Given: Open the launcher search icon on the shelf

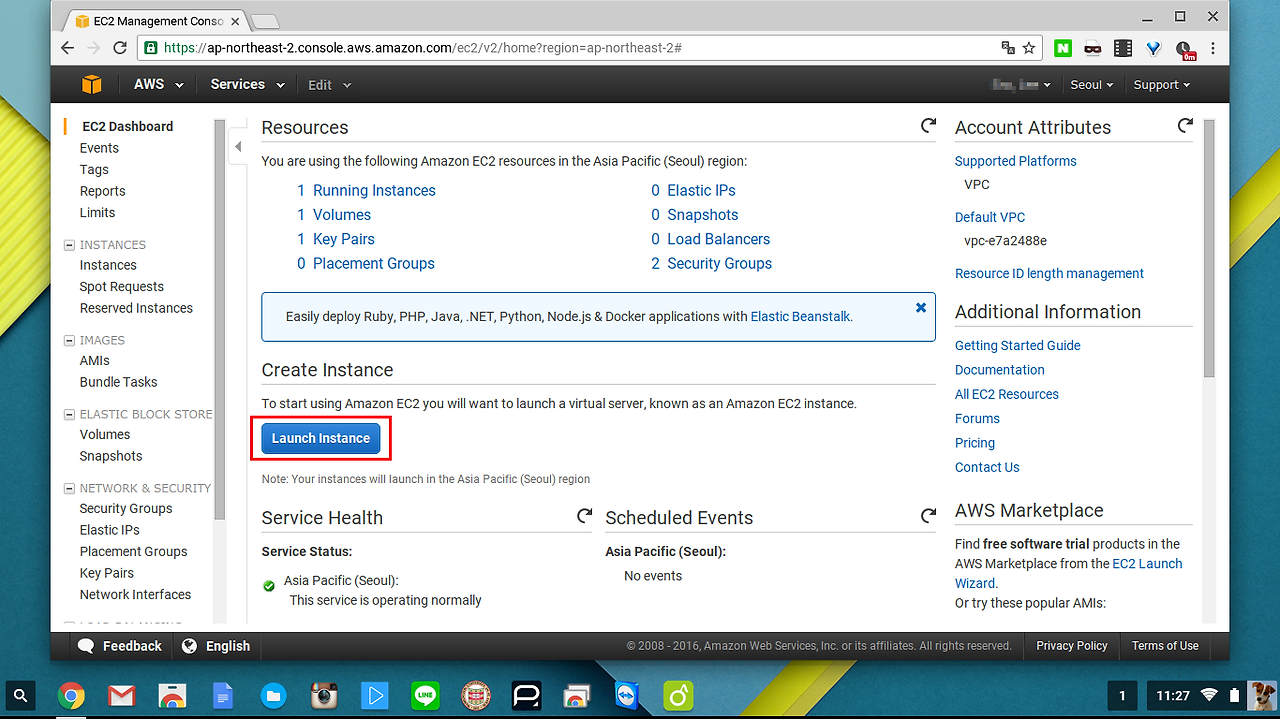Looking at the screenshot, I should click(21, 695).
